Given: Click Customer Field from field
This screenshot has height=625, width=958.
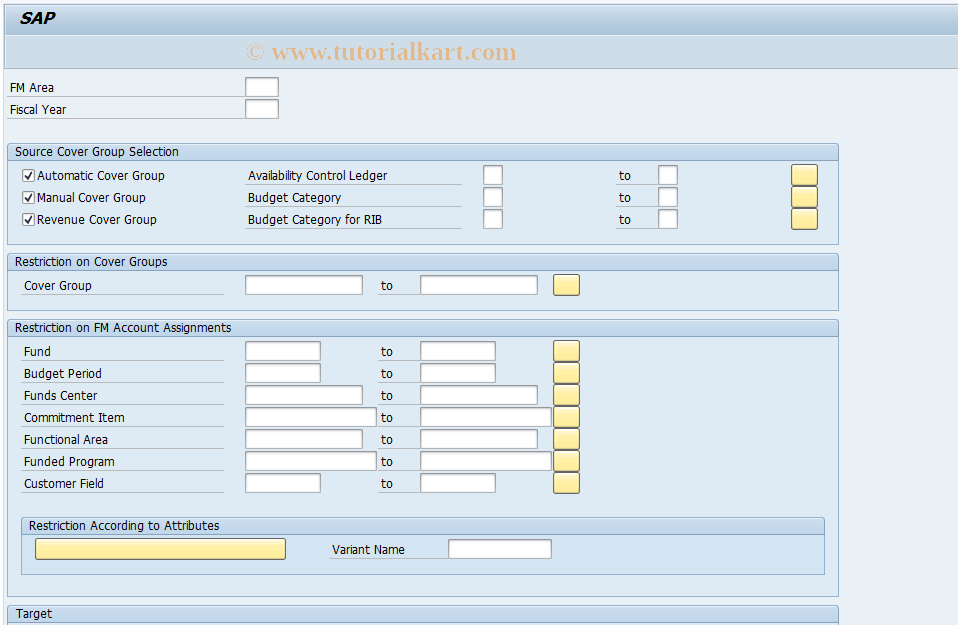Looking at the screenshot, I should 283,483.
